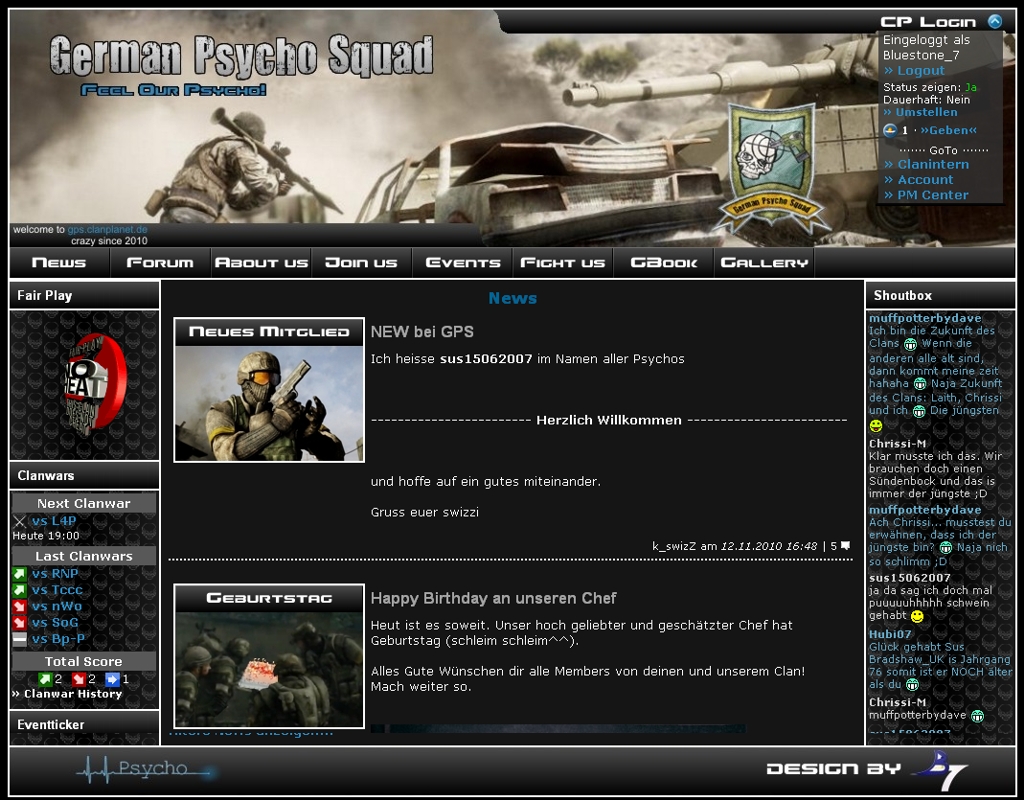Open the Forum menu item

tap(160, 263)
